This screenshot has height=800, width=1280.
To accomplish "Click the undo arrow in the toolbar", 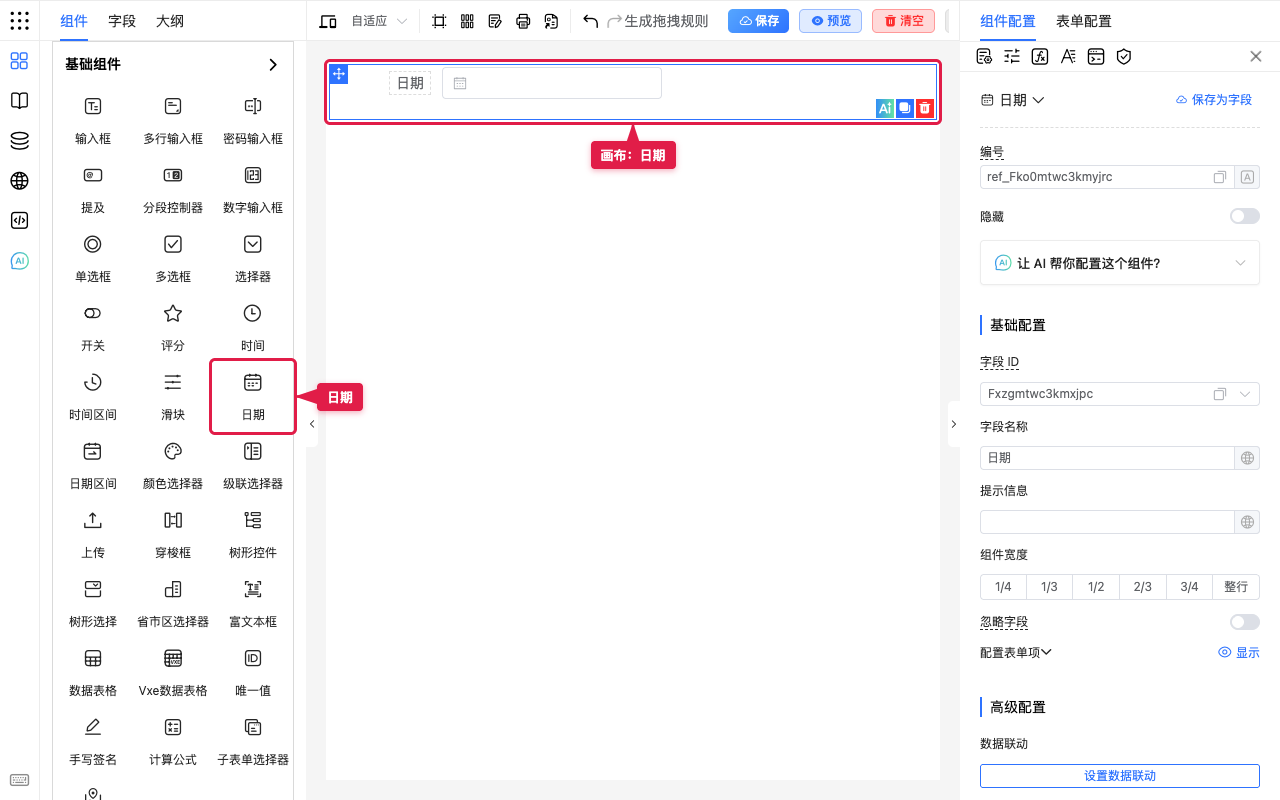I will [590, 21].
